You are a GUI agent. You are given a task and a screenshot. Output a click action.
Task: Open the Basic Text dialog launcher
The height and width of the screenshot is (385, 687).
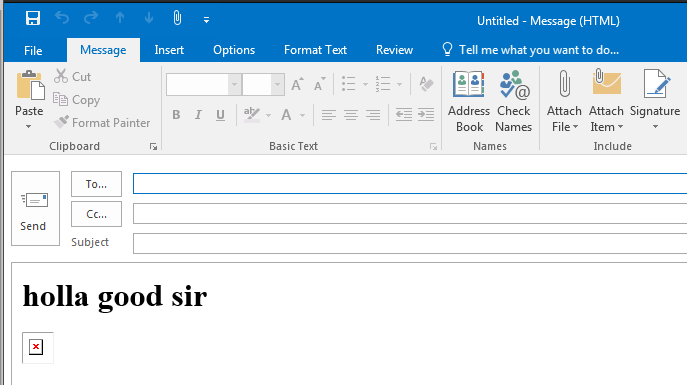(433, 147)
